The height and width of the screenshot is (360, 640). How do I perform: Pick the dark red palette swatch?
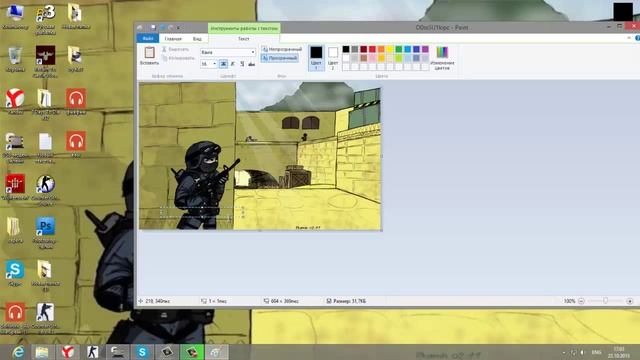point(364,49)
